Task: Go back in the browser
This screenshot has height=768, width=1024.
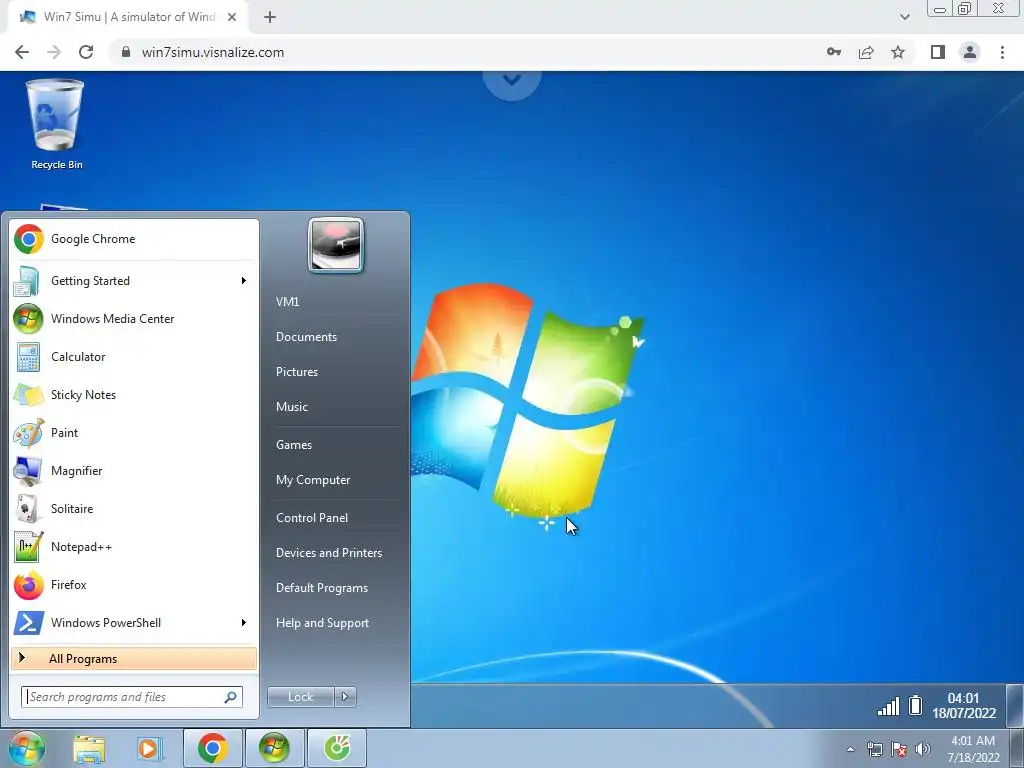Action: click(22, 52)
